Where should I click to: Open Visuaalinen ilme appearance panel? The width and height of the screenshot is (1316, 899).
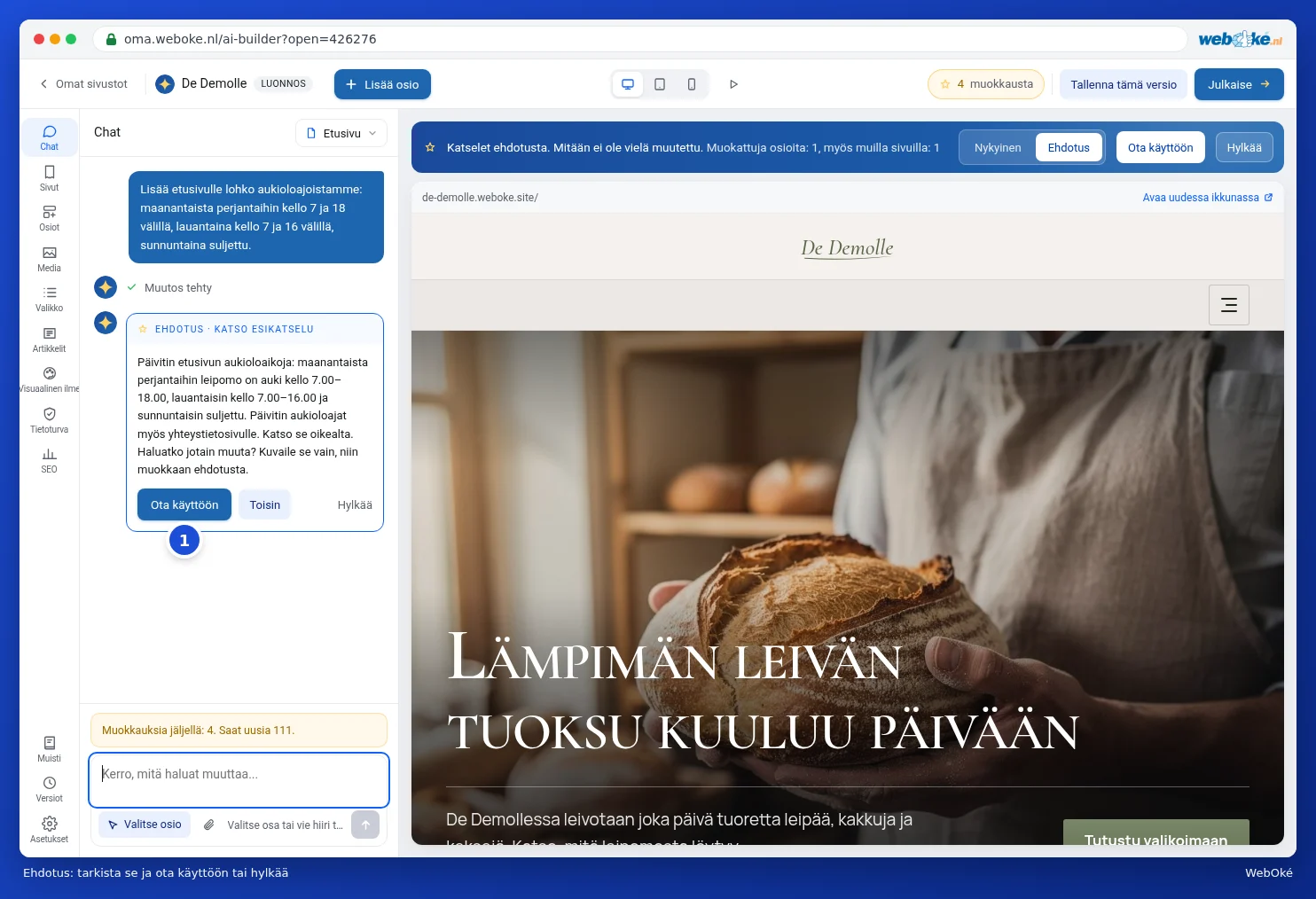pyautogui.click(x=49, y=379)
